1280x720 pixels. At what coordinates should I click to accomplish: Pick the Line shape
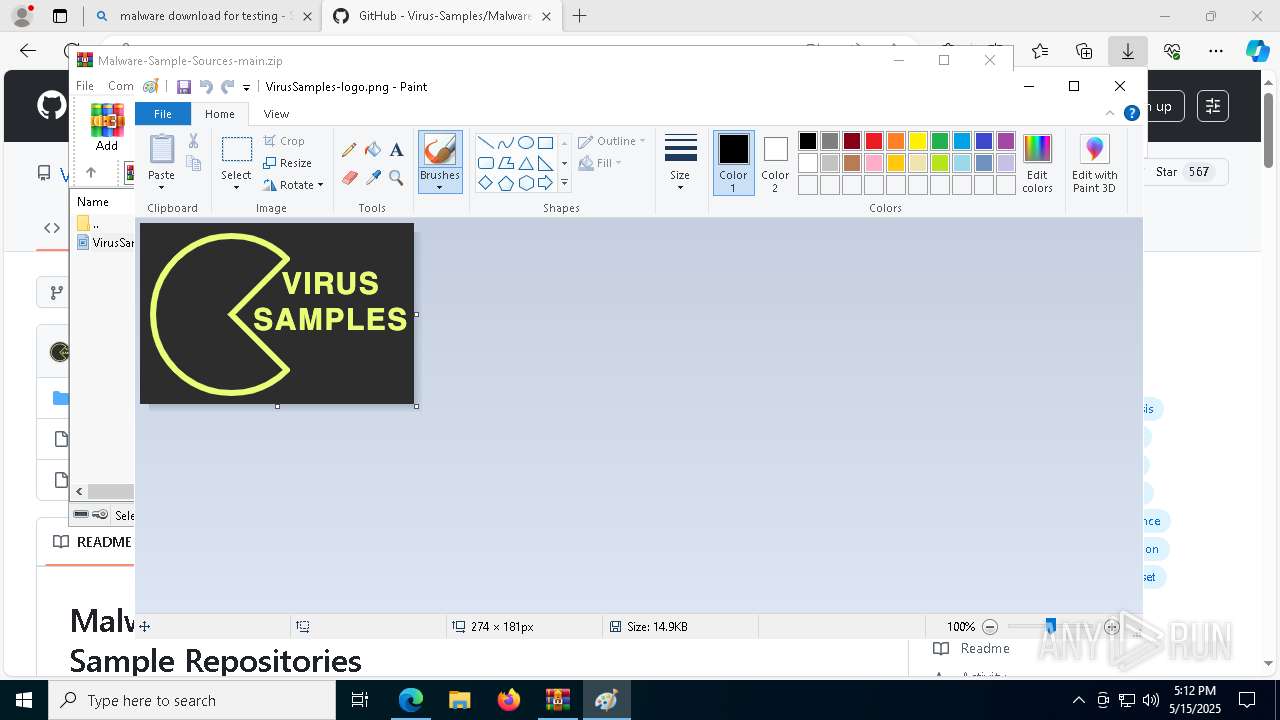(x=485, y=143)
